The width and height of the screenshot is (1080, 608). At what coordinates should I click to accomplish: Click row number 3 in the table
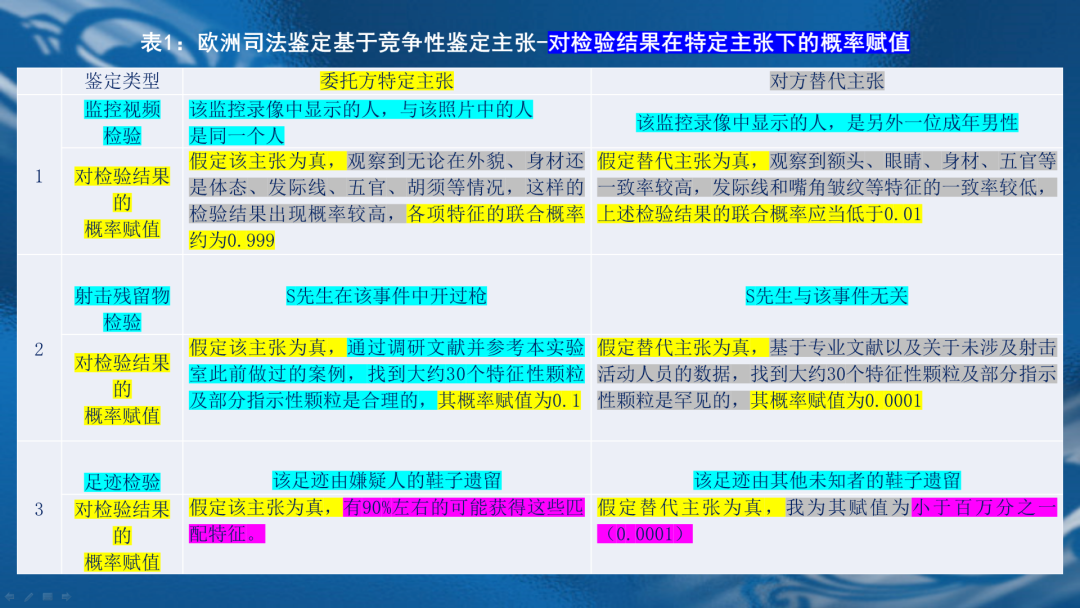point(39,510)
